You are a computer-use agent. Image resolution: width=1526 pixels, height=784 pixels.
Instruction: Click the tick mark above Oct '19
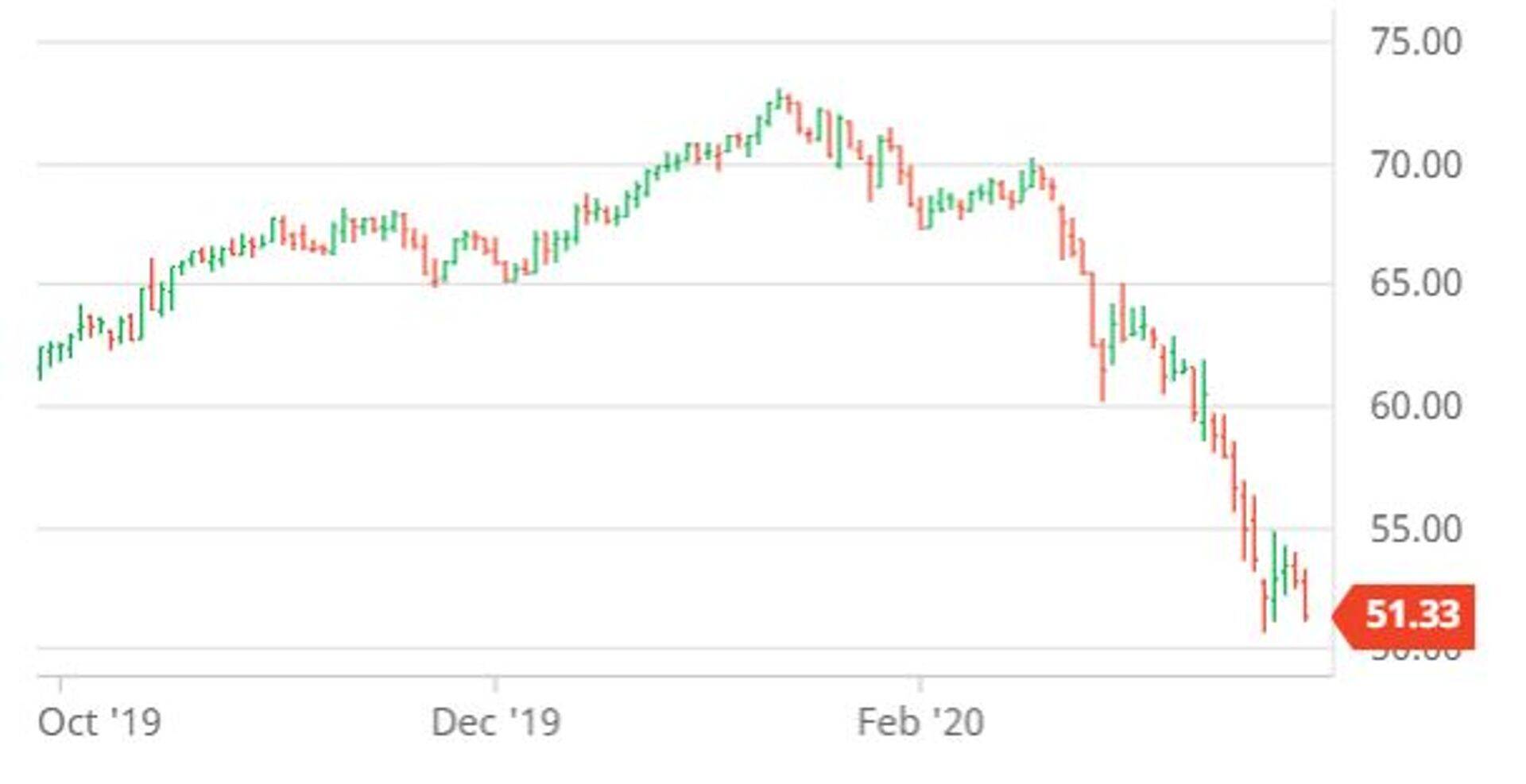tap(60, 684)
